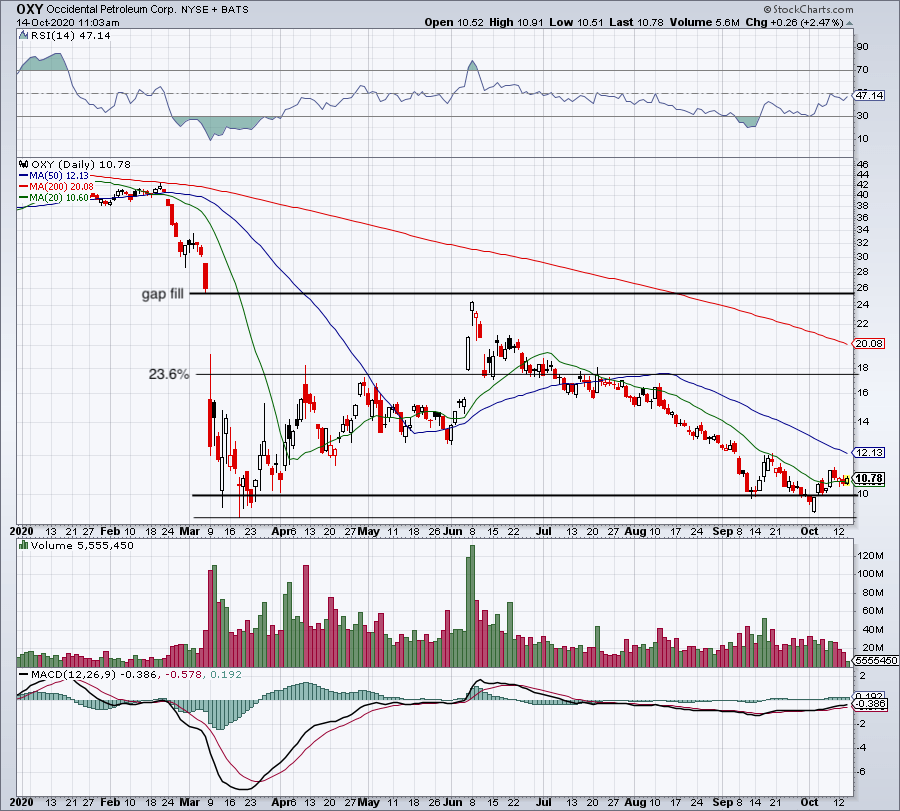The width and height of the screenshot is (900, 811).
Task: Select the candlestick chart icon beside OXY (Daily)
Action: click(23, 165)
